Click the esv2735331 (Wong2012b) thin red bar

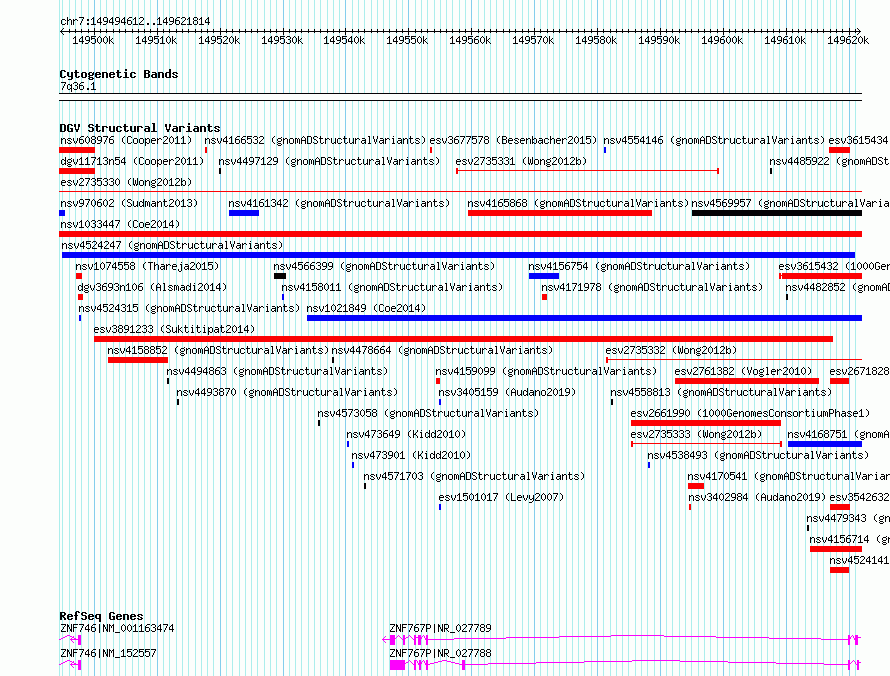coord(587,171)
